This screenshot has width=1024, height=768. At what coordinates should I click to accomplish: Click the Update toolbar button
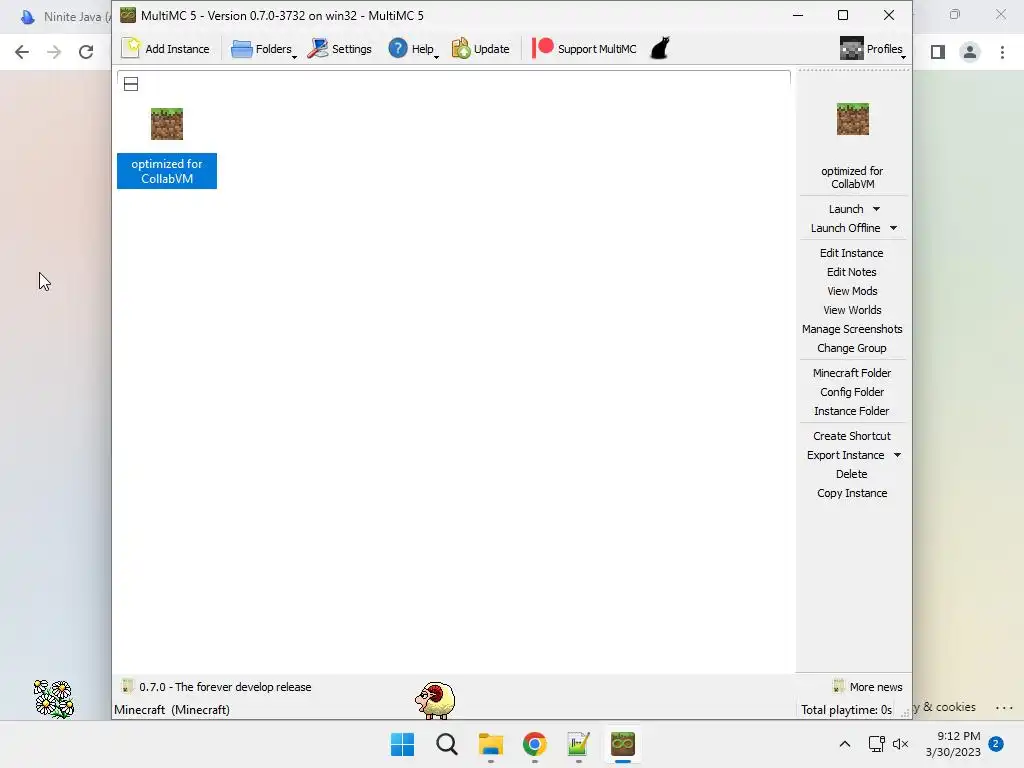[x=480, y=48]
